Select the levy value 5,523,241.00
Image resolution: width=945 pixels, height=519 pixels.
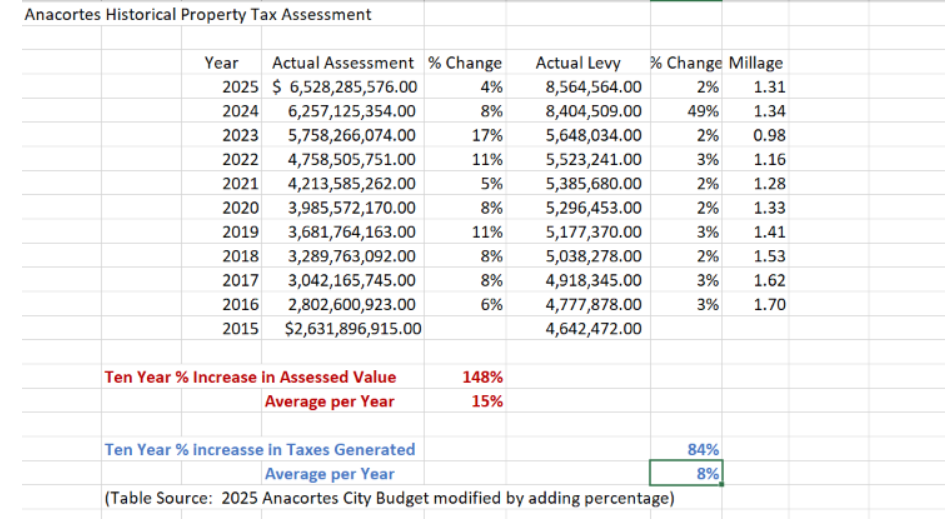point(594,159)
